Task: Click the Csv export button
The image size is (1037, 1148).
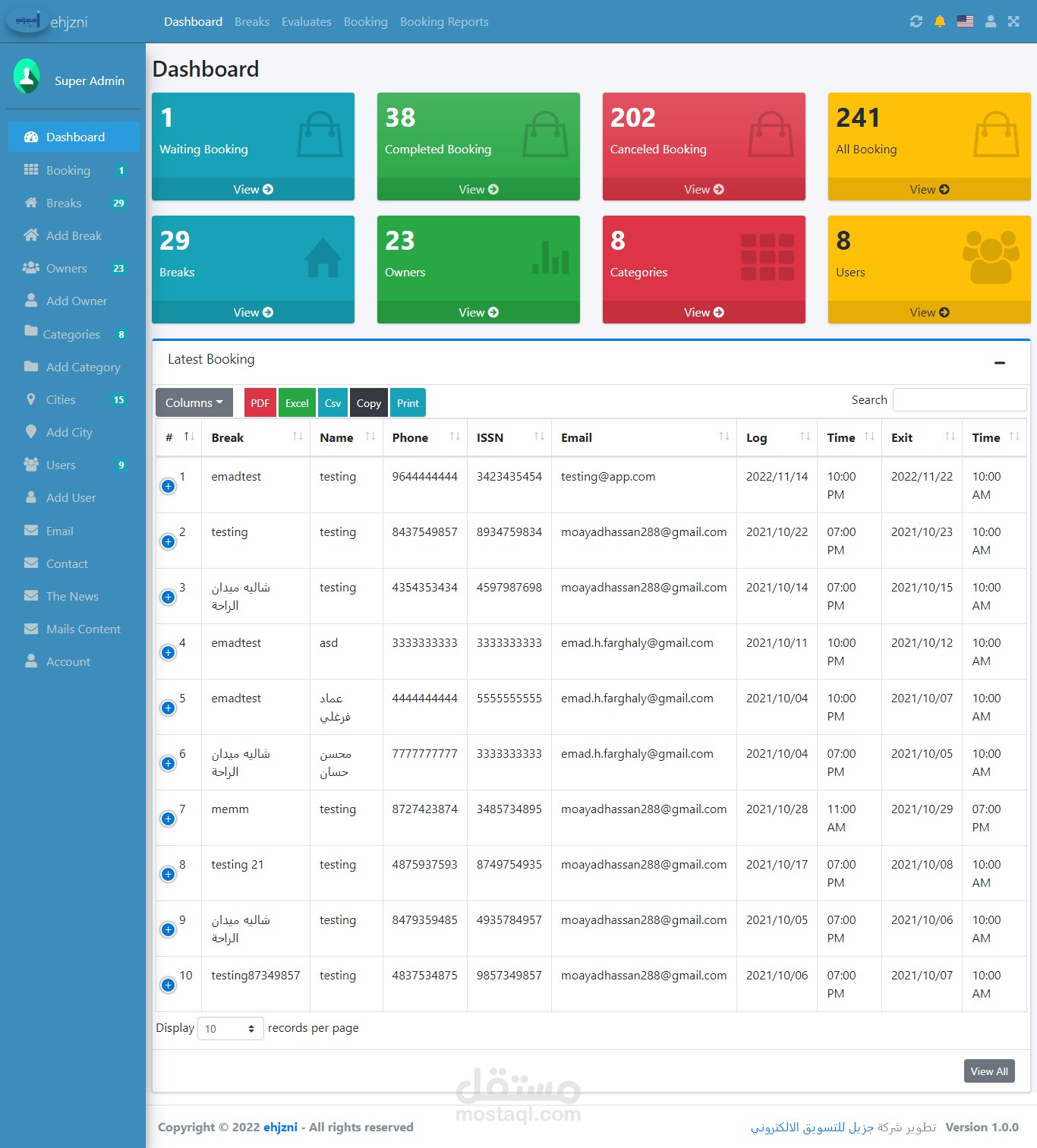Action: tap(333, 403)
